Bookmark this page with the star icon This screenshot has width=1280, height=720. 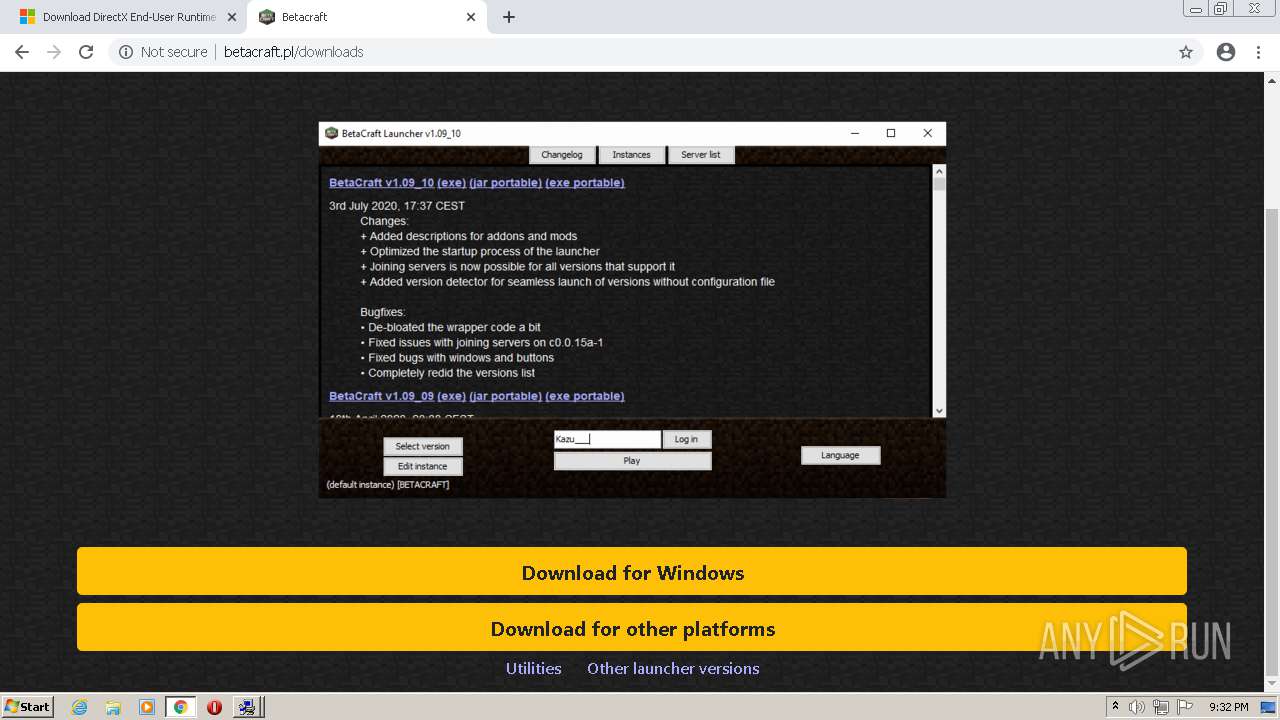(1186, 52)
